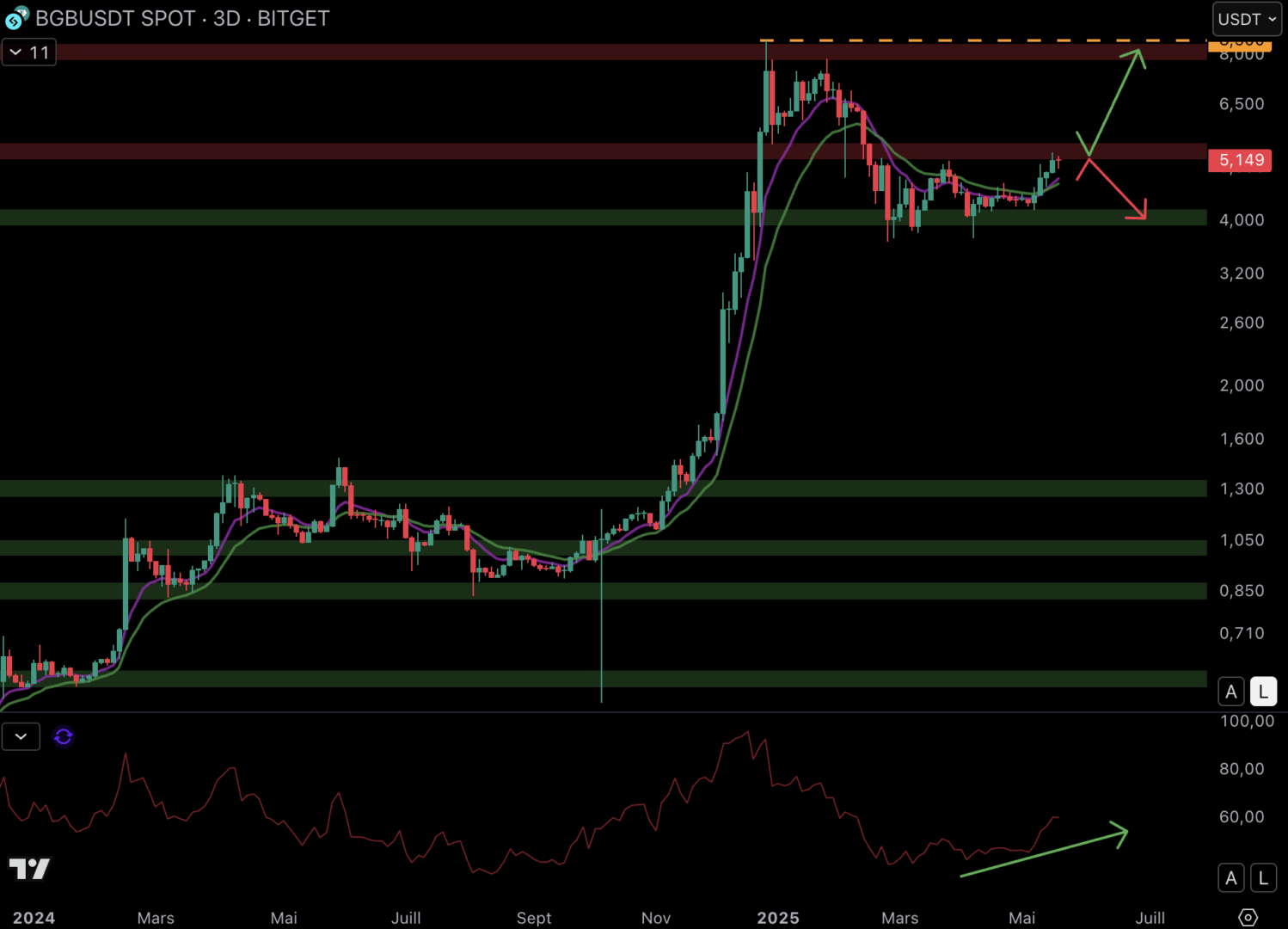Expand the indicators legend showing 11
1288x929 pixels.
28,52
